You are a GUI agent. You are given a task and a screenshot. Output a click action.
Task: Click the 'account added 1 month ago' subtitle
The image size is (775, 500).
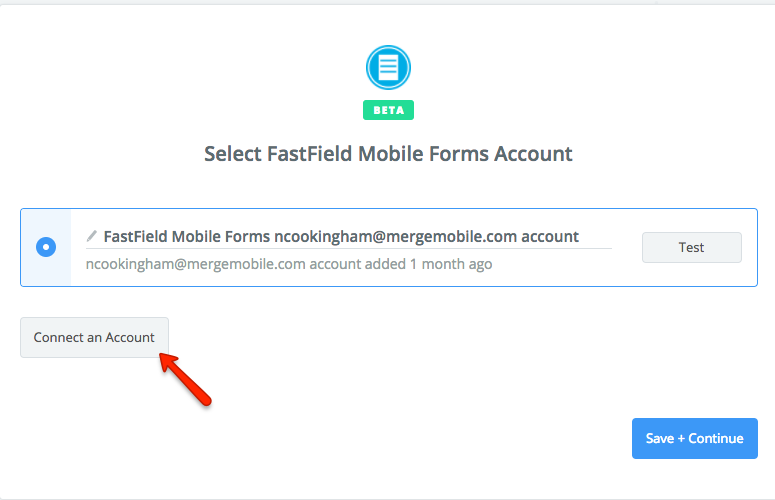[x=401, y=265]
